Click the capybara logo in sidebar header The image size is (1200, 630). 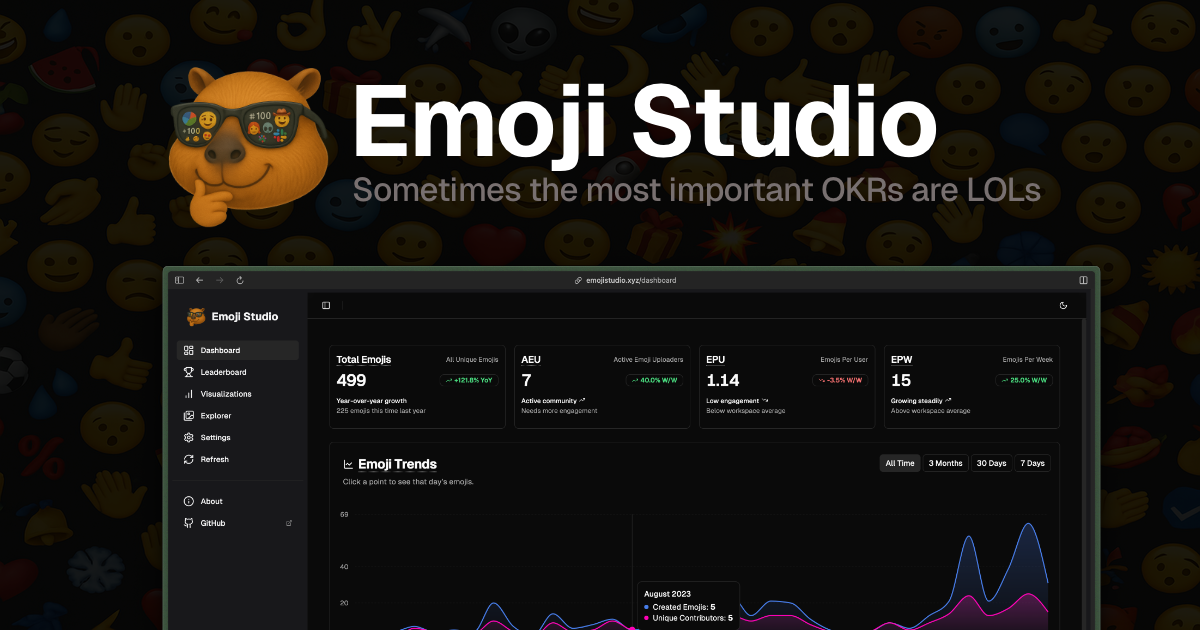point(196,316)
